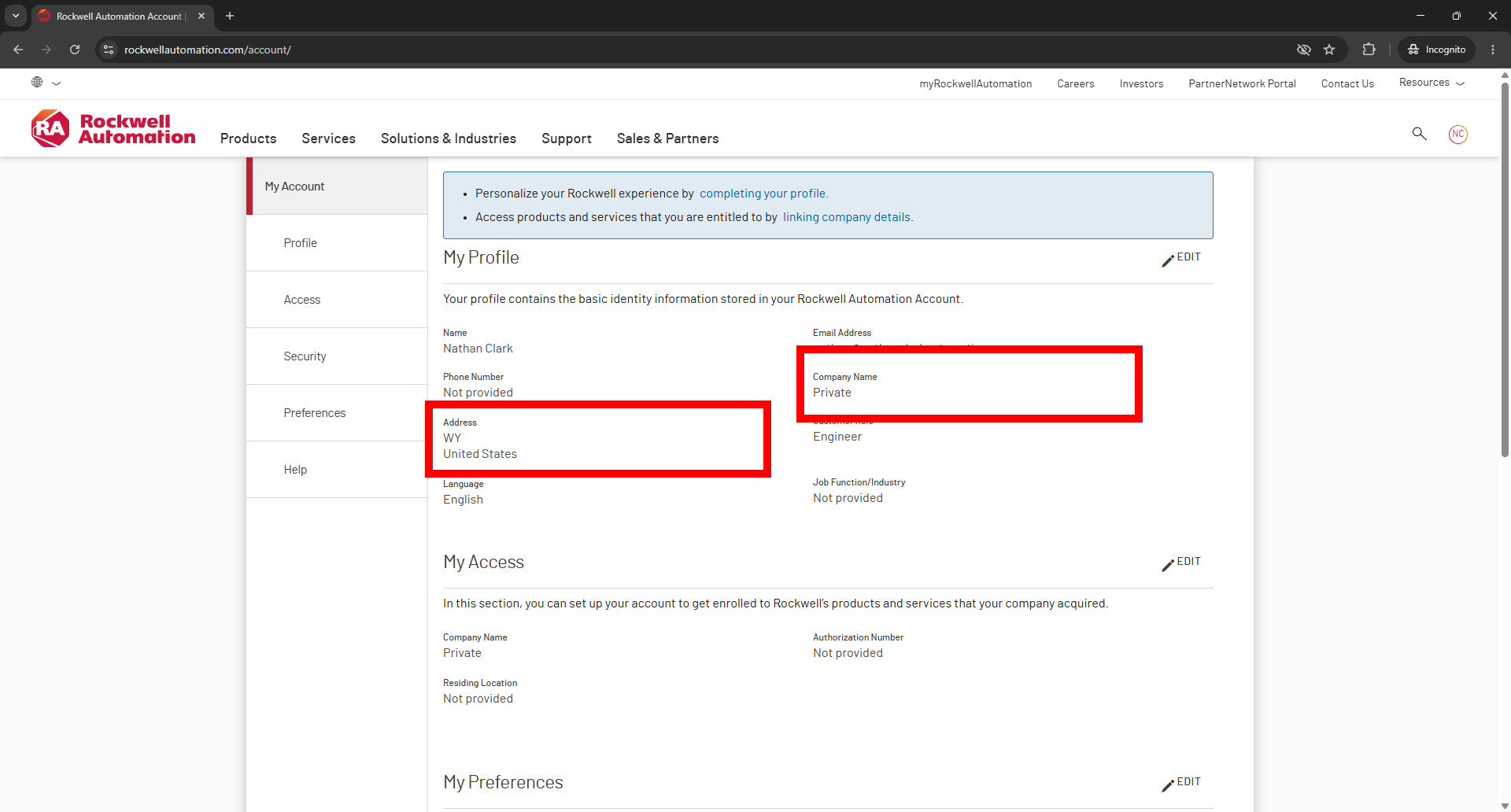Click the name value Nathan Clark

pyautogui.click(x=478, y=349)
